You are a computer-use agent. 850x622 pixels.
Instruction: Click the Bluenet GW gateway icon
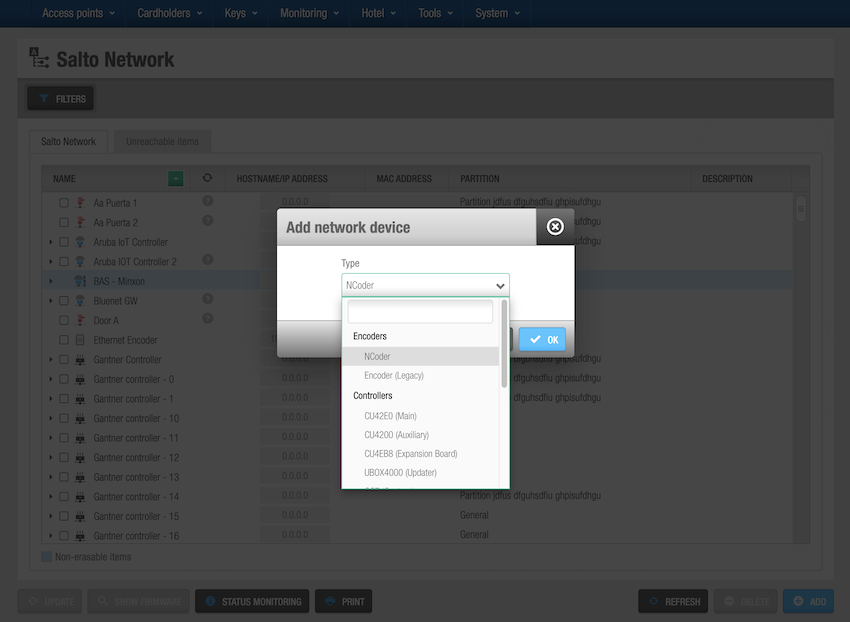point(80,300)
